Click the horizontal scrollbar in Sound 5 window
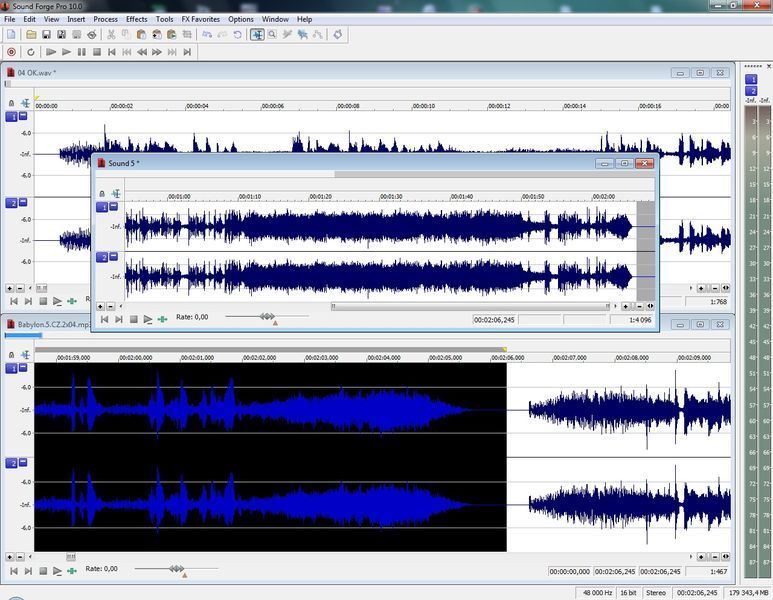 (470, 306)
